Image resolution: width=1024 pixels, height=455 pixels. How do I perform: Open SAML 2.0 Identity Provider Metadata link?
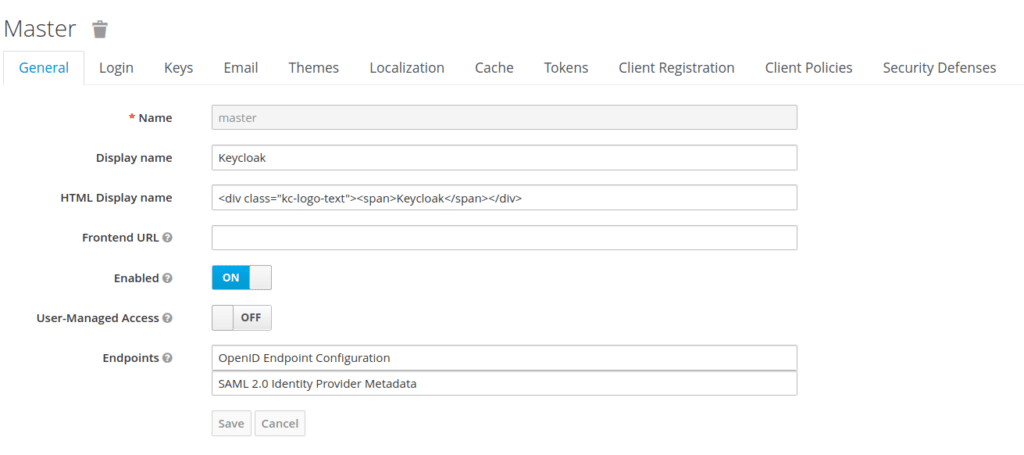[504, 384]
